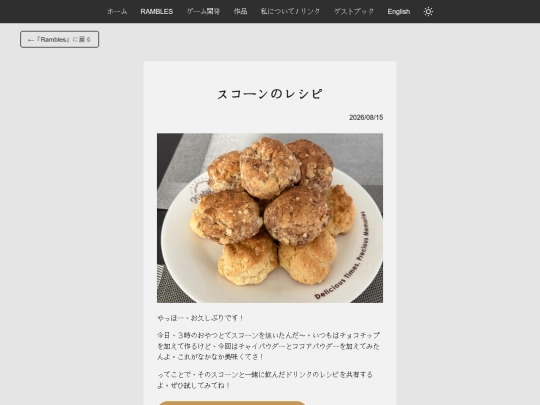Click the スコーンのレシピ article title
Viewport: 540px width, 405px height.
[270, 94]
